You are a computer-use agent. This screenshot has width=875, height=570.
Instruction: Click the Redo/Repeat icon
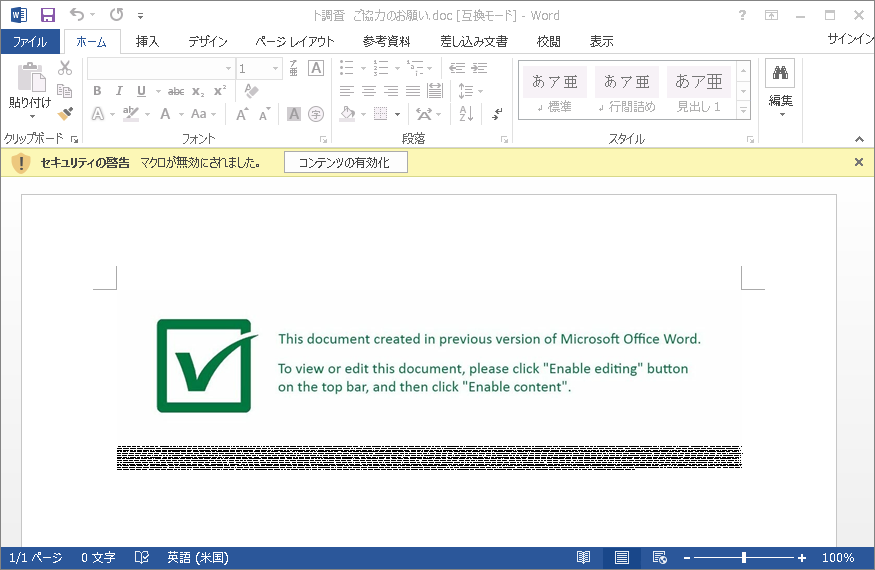[117, 15]
